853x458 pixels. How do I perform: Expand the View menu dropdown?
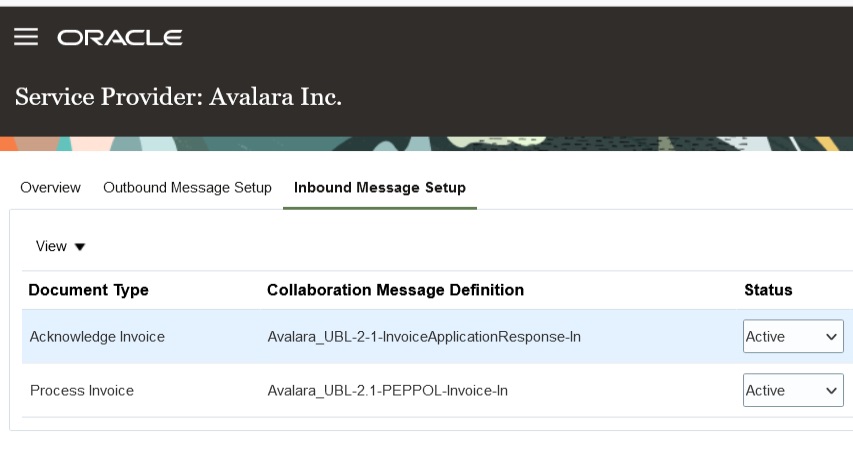[x=60, y=246]
